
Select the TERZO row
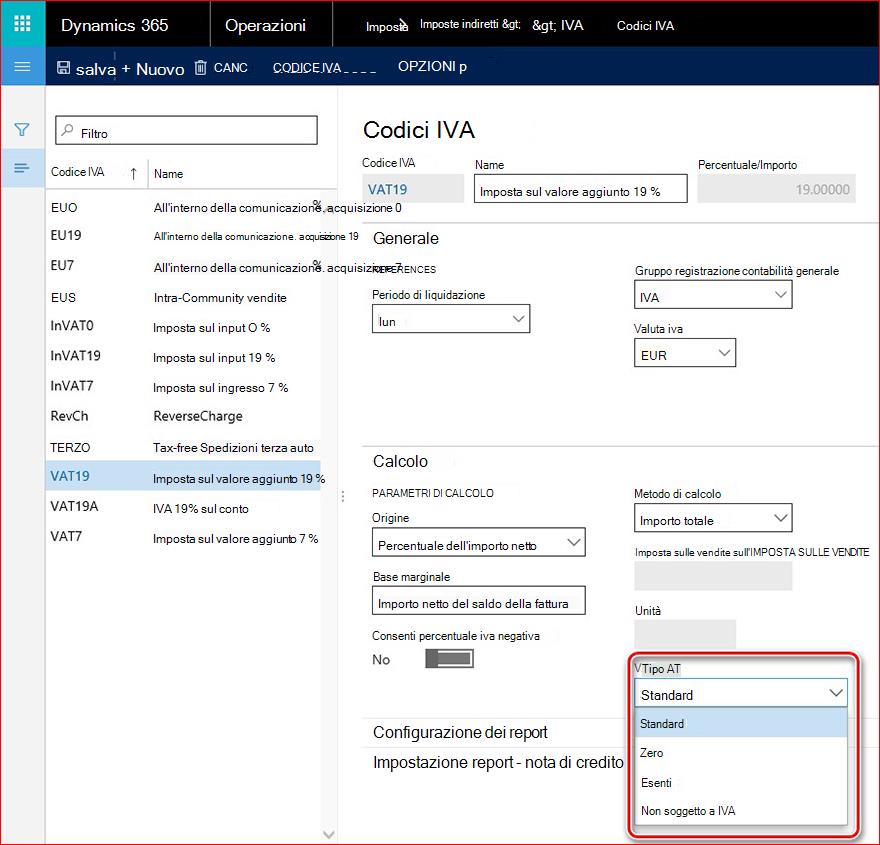click(183, 448)
